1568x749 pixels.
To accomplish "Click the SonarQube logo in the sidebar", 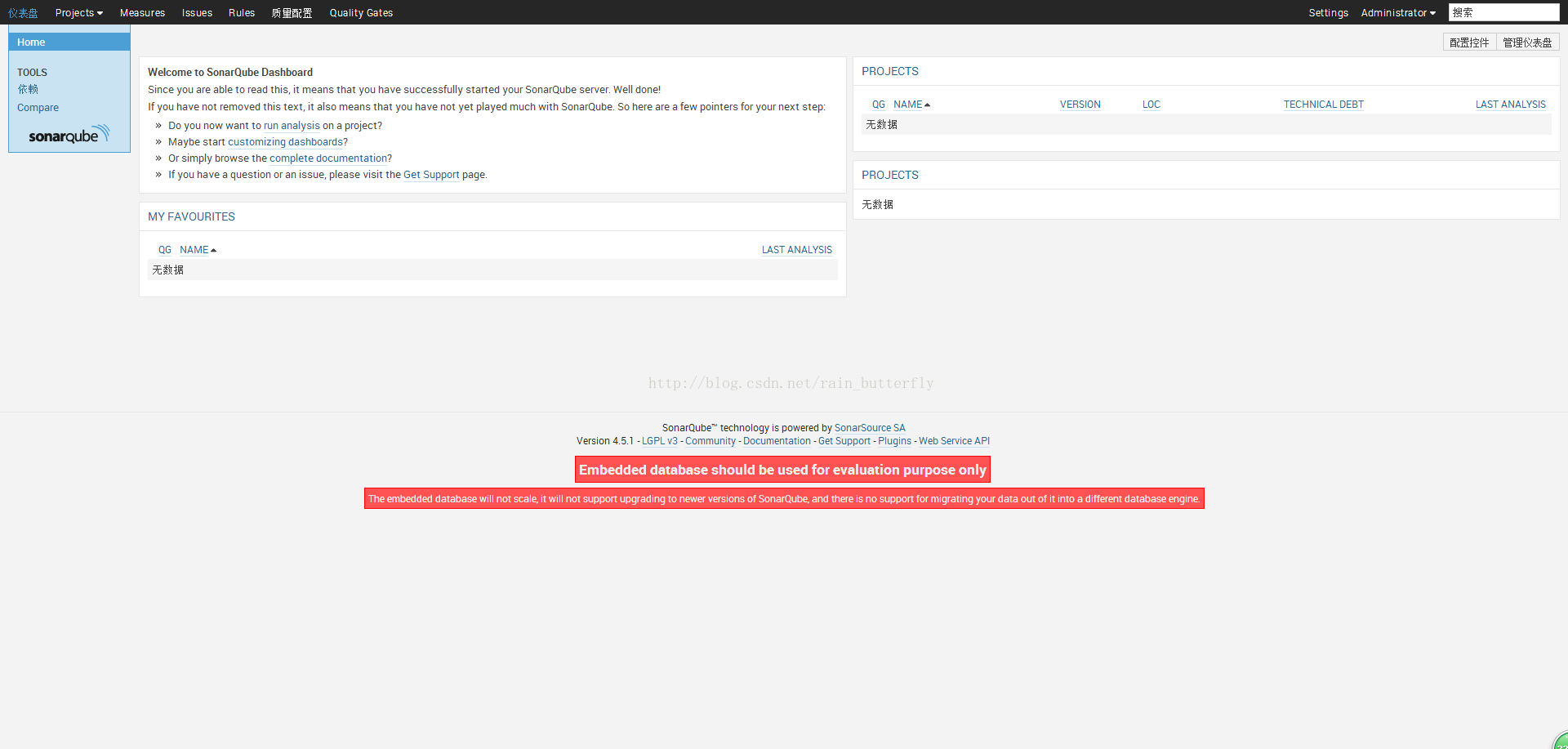I will coord(69,135).
